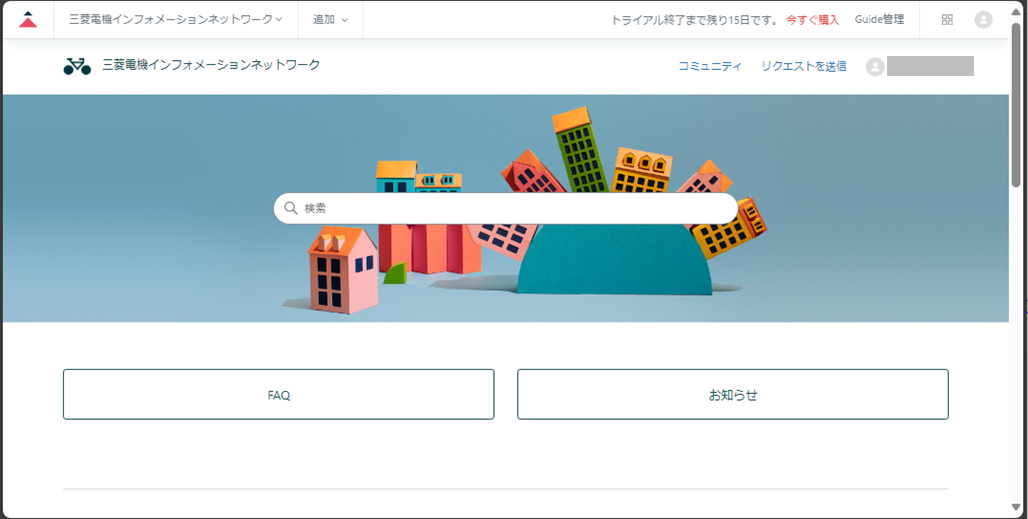The image size is (1028, 519).
Task: Click the scroll-down arrow on the scrollbar
Action: coord(1017,510)
